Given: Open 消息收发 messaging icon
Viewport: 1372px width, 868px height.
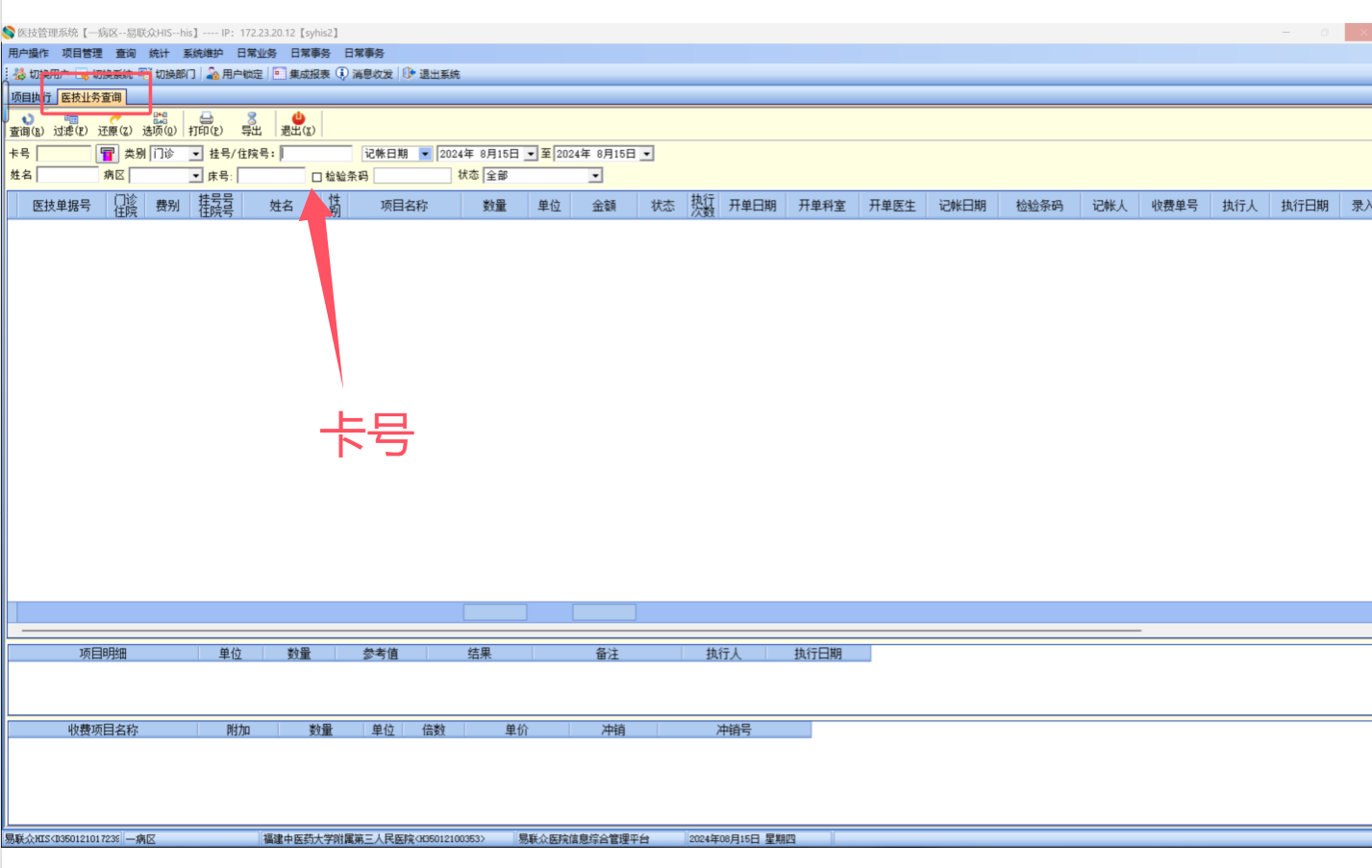Looking at the screenshot, I should pos(342,74).
